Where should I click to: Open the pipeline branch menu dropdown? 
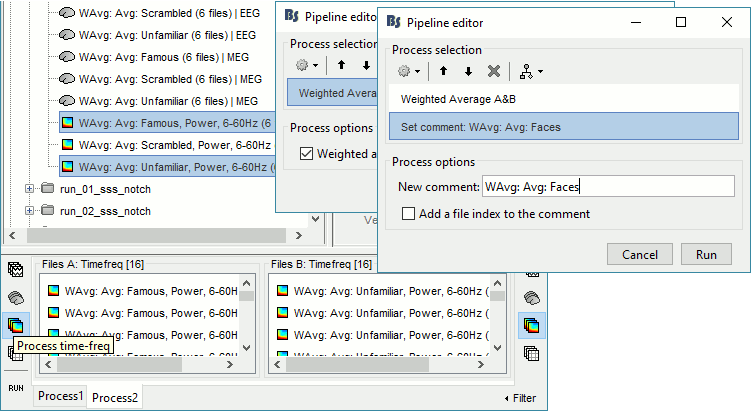click(x=531, y=71)
